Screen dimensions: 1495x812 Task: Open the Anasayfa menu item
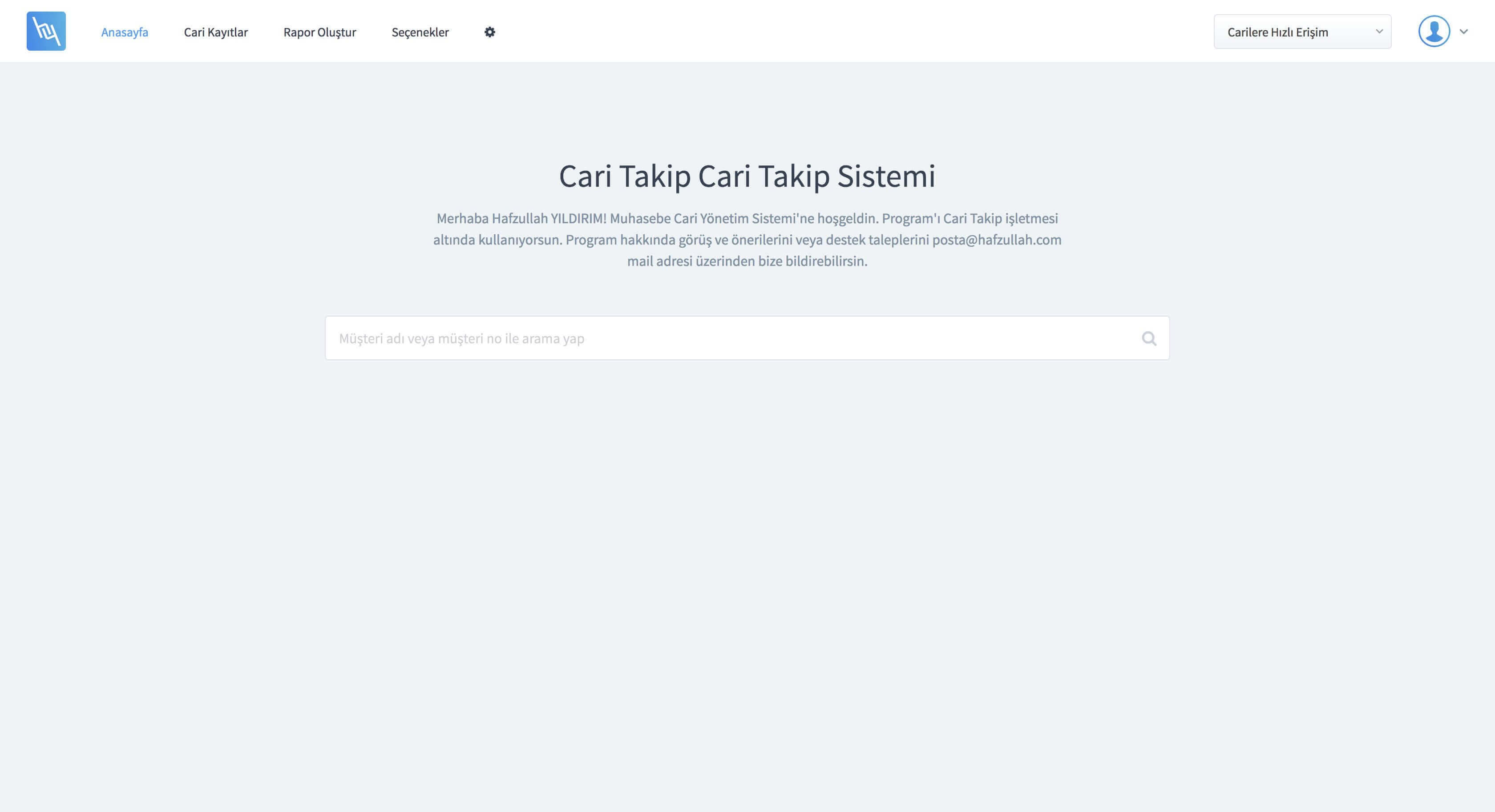pos(124,32)
